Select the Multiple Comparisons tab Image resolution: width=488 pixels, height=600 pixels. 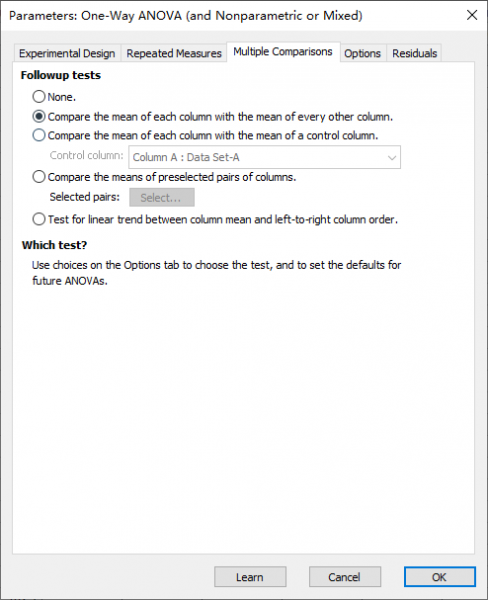[x=283, y=52]
